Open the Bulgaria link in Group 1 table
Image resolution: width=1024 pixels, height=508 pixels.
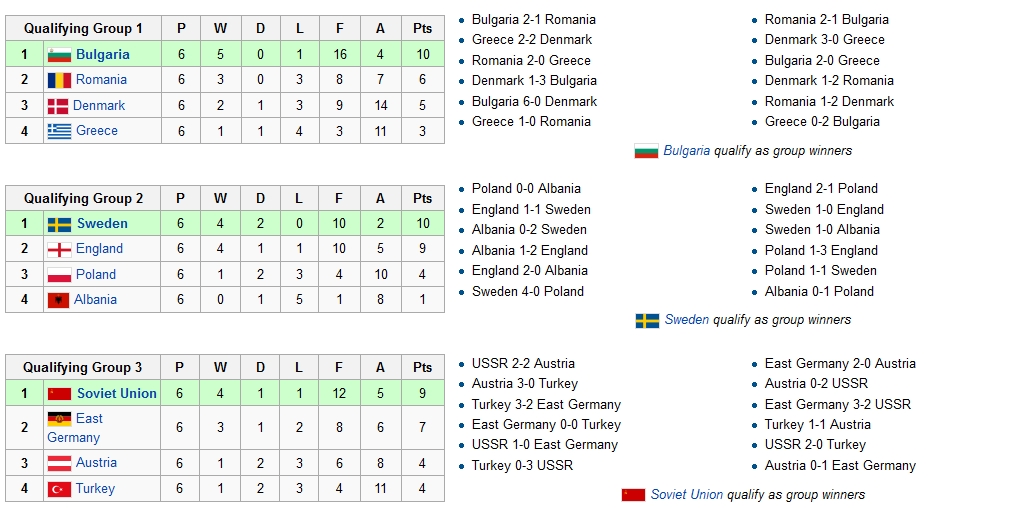102,54
